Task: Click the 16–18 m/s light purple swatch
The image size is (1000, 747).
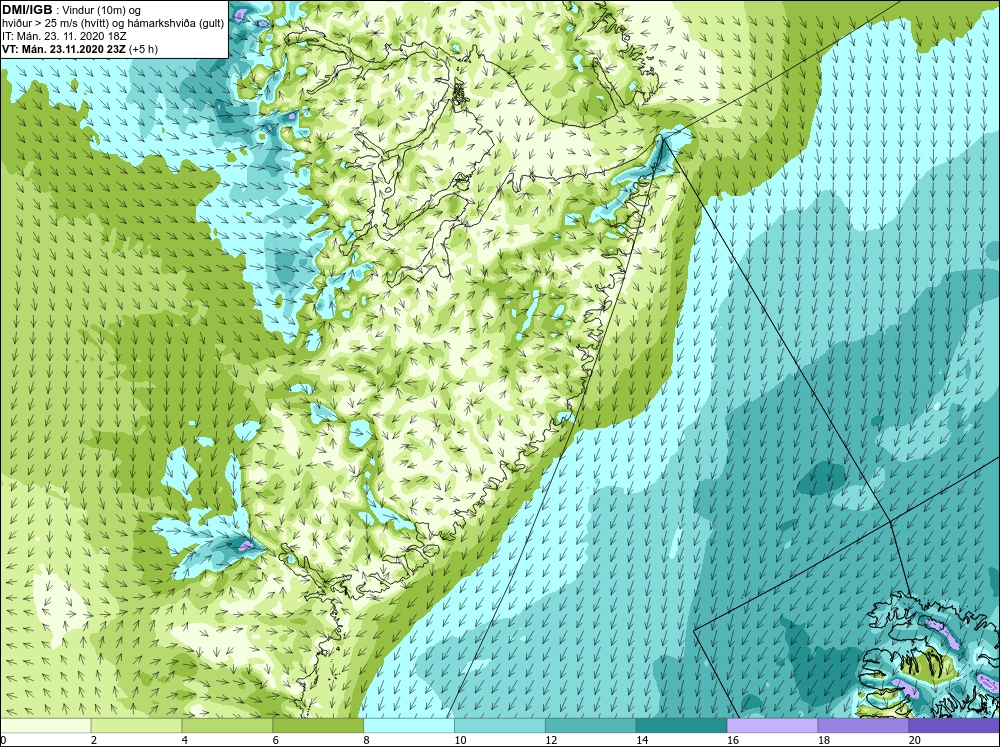Action: [772, 725]
